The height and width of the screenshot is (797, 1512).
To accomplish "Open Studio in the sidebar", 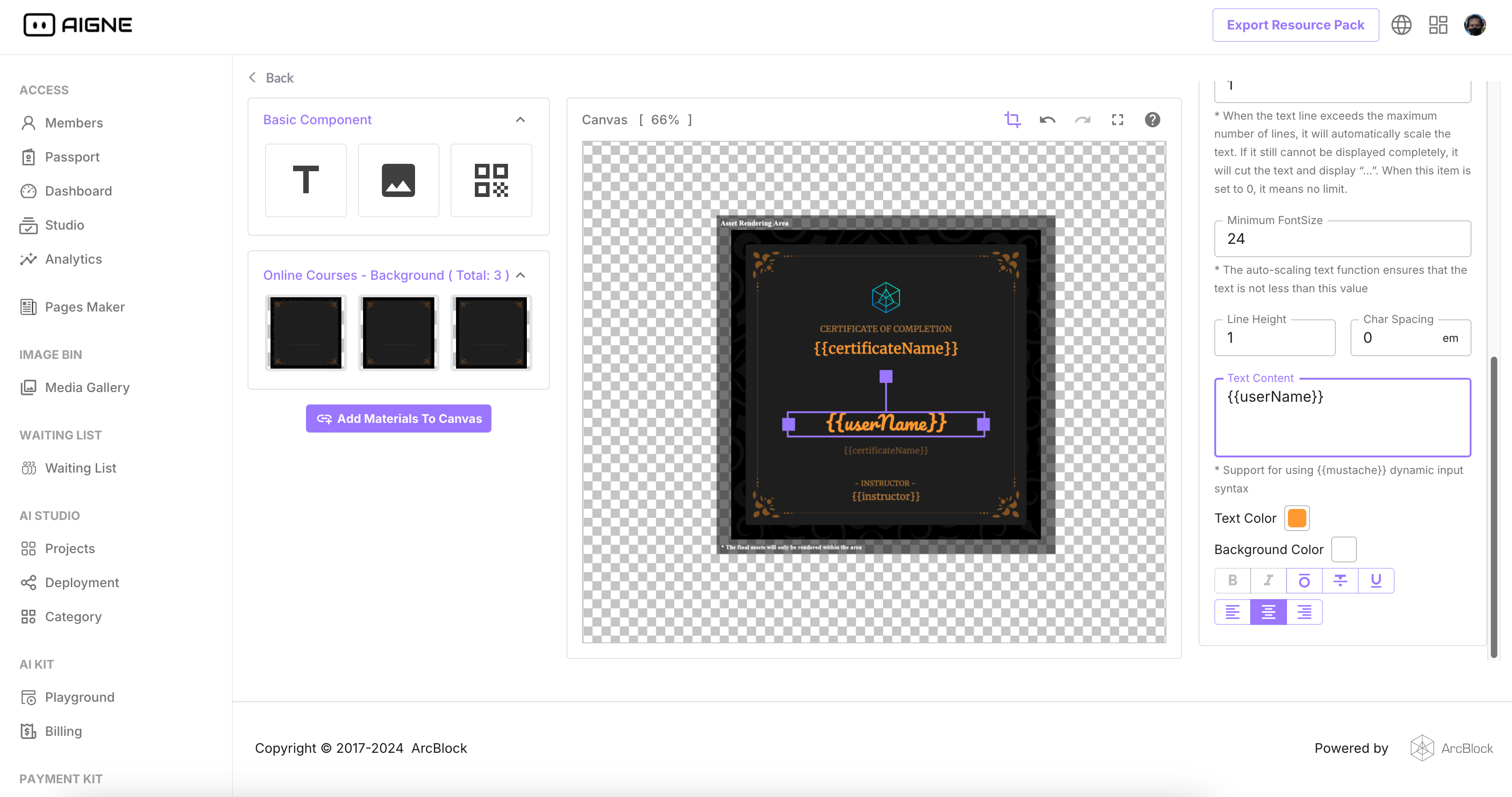I will [x=64, y=225].
